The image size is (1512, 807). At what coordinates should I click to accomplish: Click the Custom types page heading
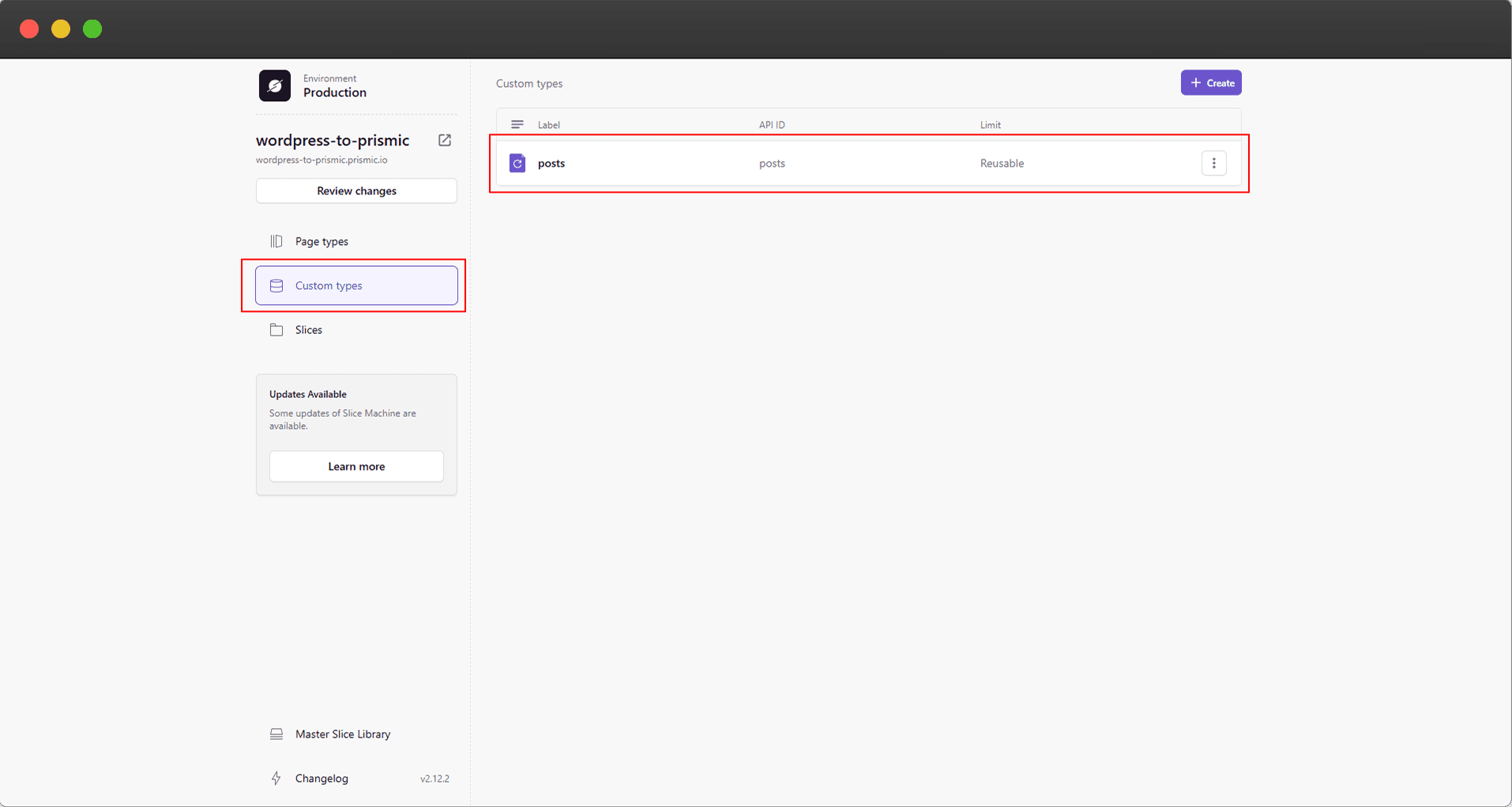click(x=529, y=83)
